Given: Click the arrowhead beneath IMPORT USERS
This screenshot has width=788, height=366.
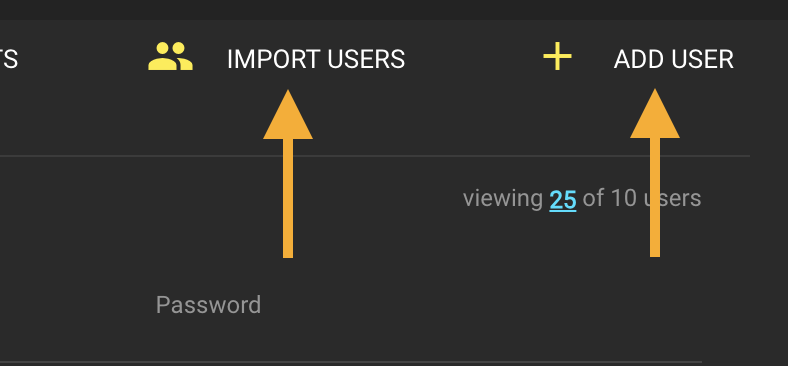Looking at the screenshot, I should 288,115.
